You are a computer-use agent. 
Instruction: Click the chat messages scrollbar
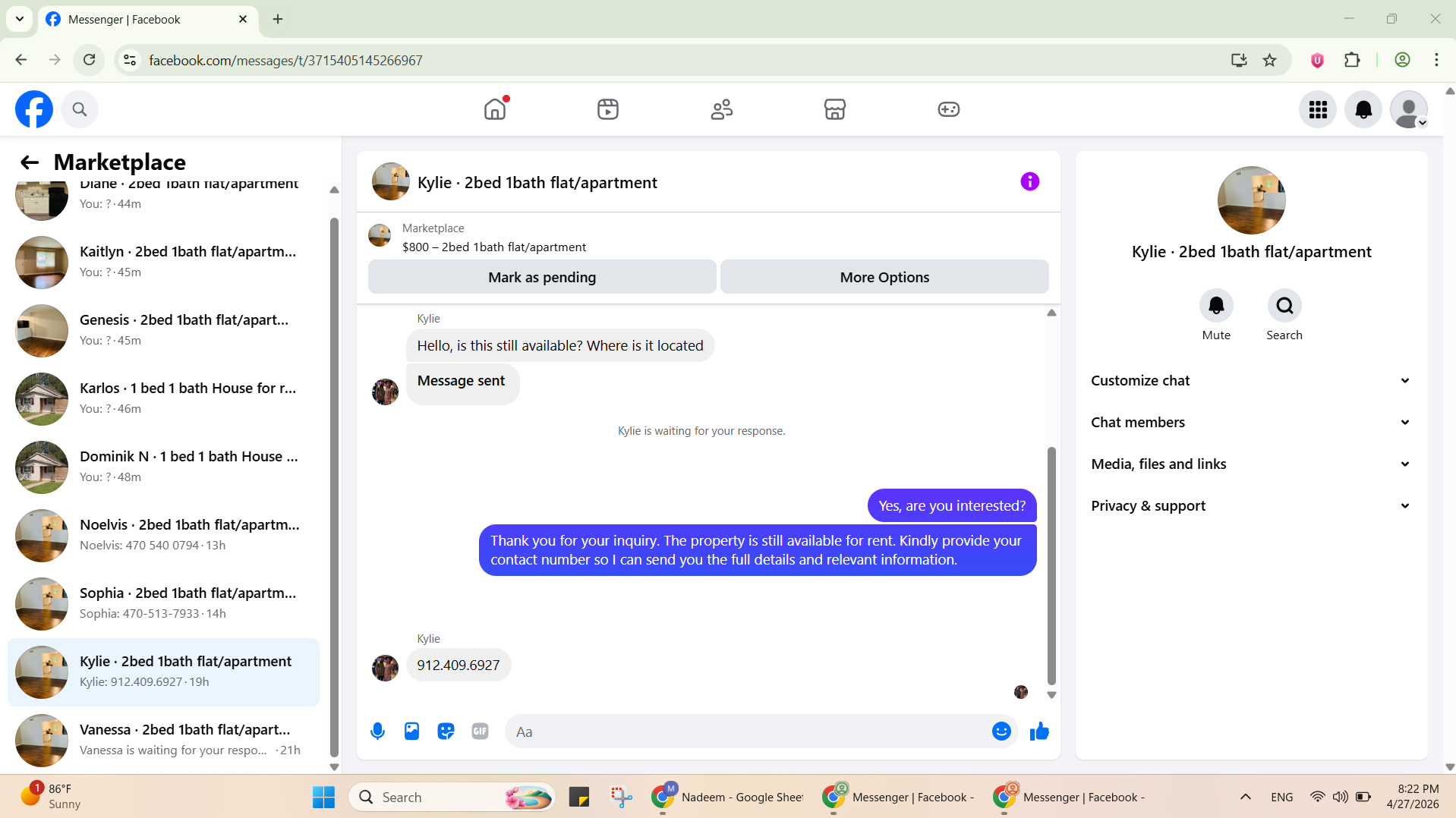1051,565
